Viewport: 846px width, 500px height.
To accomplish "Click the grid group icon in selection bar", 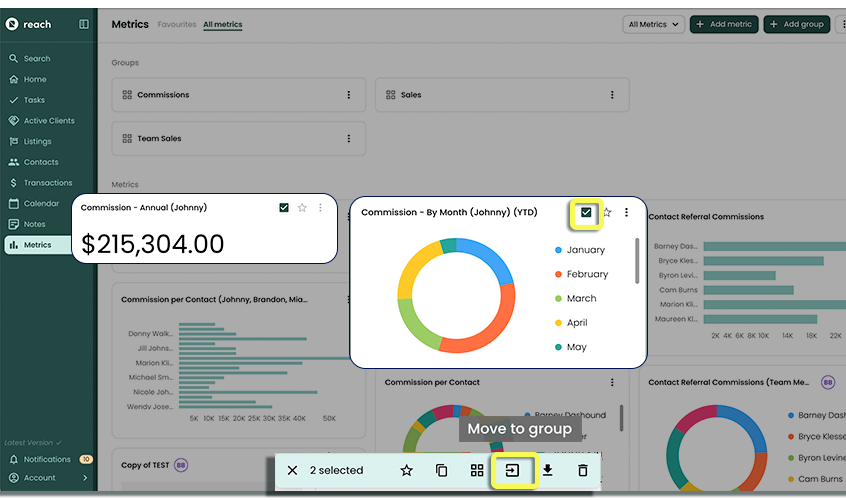I will coord(477,470).
